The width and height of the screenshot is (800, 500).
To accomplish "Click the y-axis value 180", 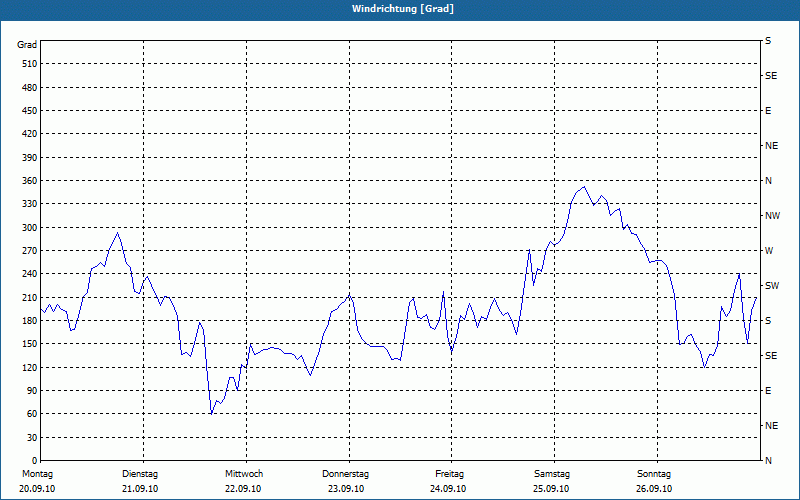I will [x=30, y=321].
